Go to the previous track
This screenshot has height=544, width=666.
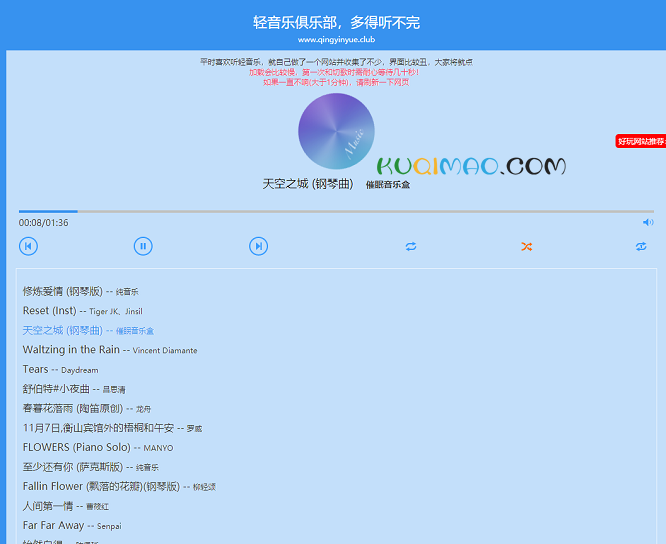point(28,246)
